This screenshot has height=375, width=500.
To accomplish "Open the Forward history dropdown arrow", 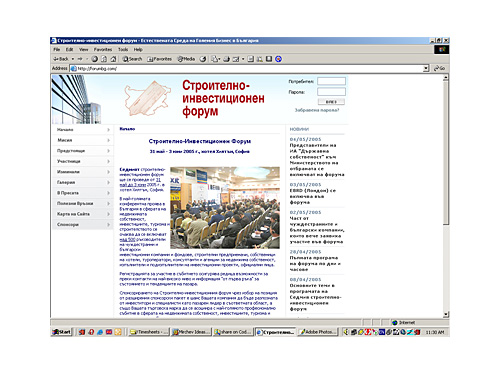I will tap(87, 59).
